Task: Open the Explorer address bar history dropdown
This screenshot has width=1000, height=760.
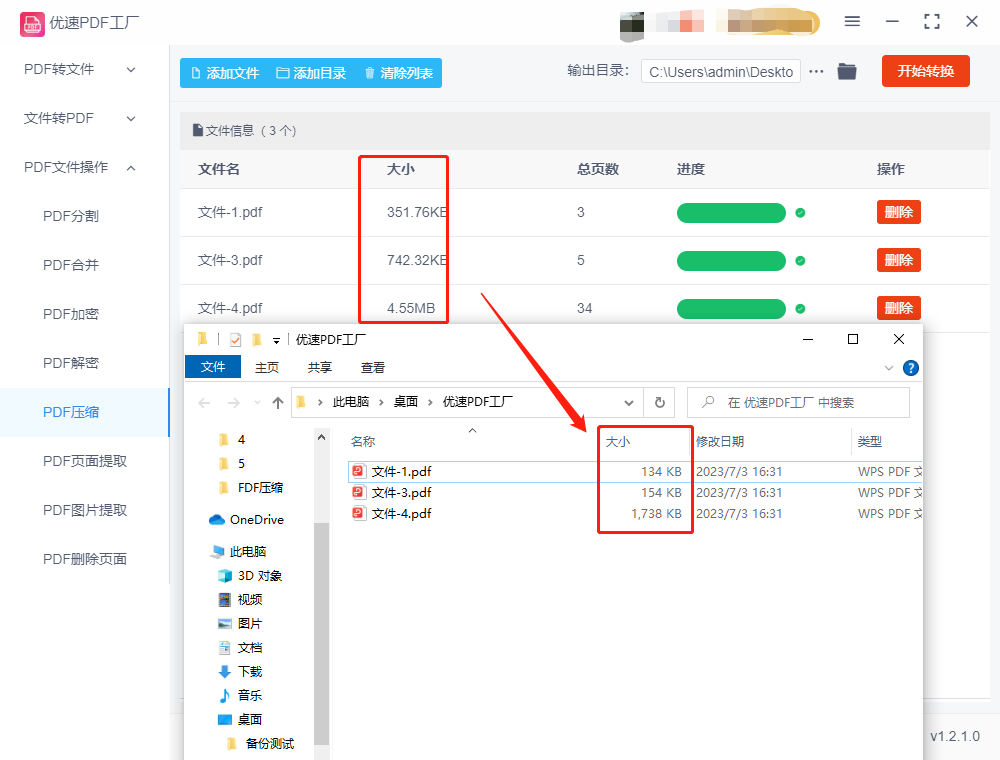Action: 629,403
